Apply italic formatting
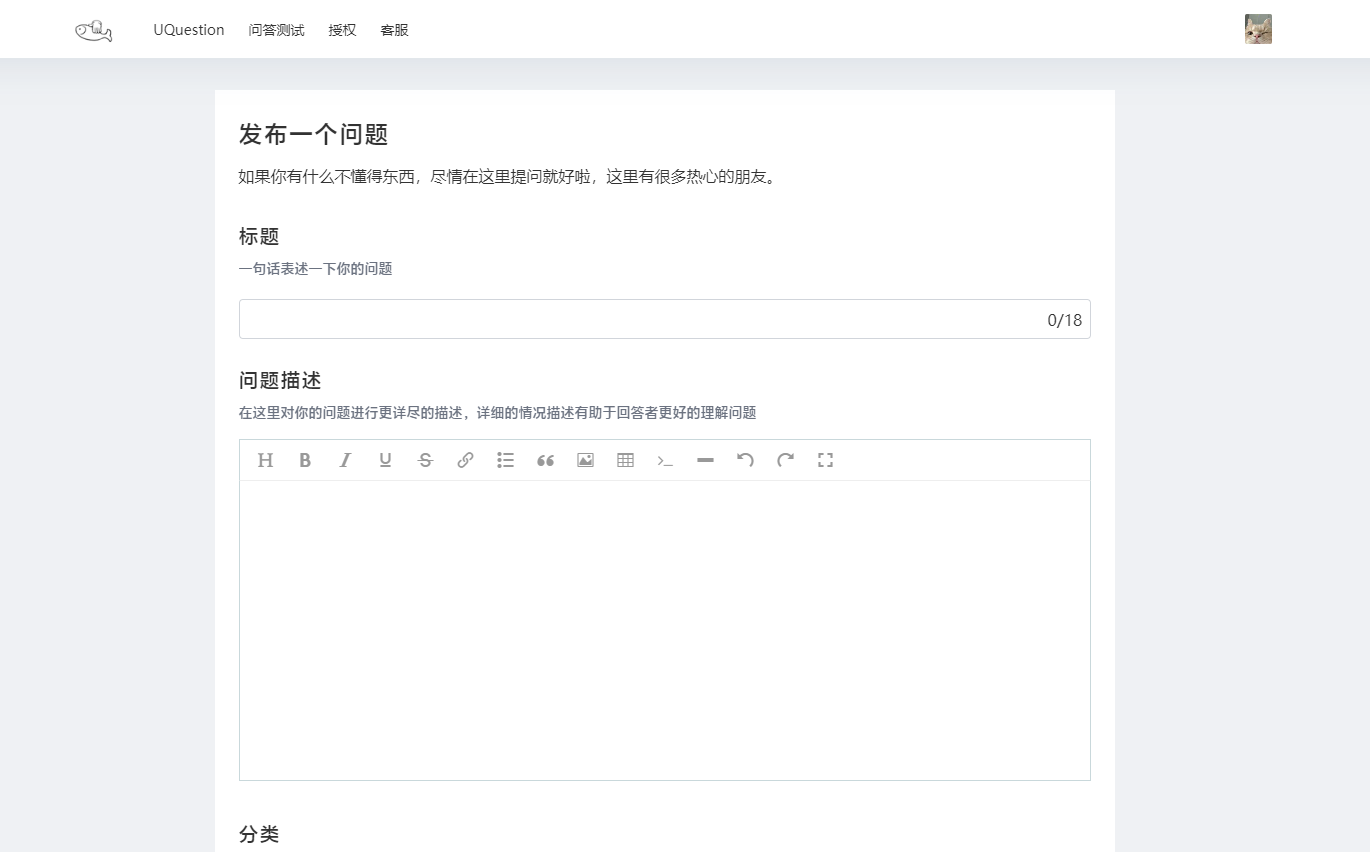The image size is (1370, 852). pyautogui.click(x=345, y=460)
